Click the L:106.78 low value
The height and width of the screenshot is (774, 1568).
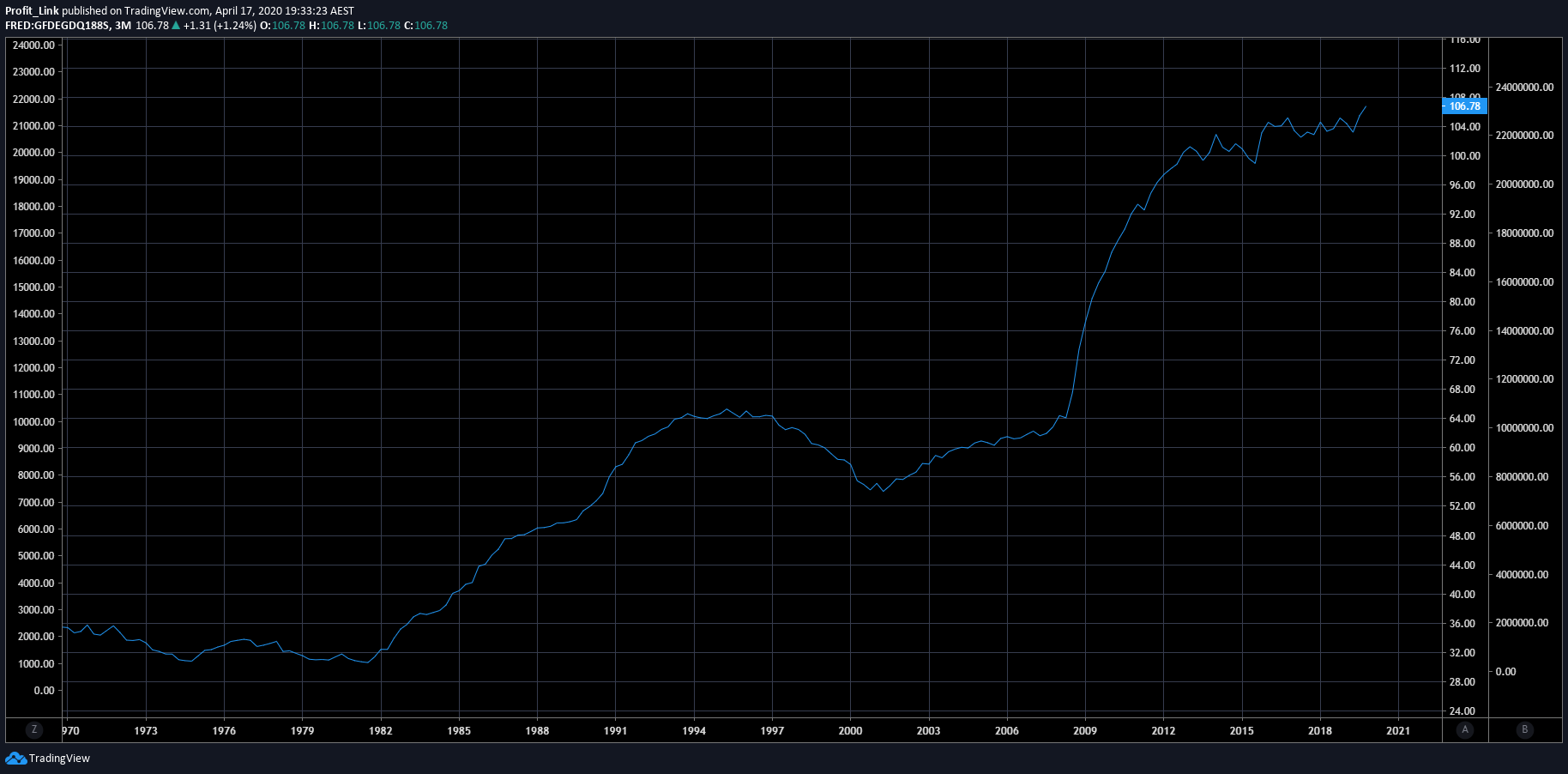[x=379, y=26]
